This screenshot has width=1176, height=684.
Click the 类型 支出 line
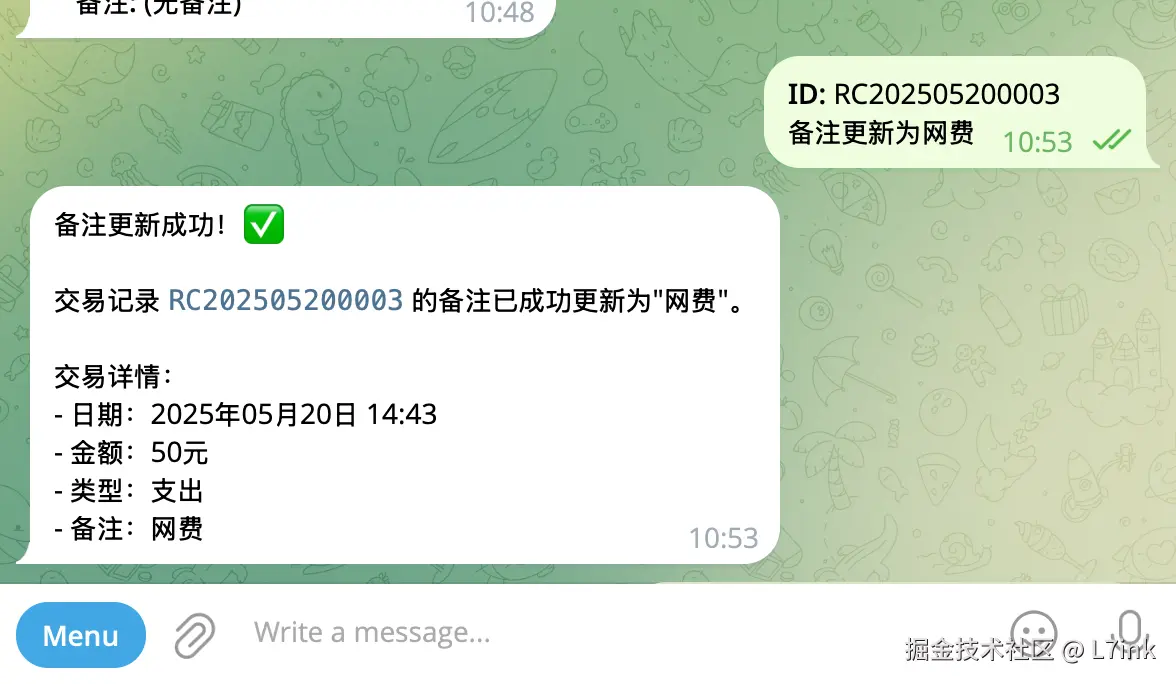[x=129, y=491]
